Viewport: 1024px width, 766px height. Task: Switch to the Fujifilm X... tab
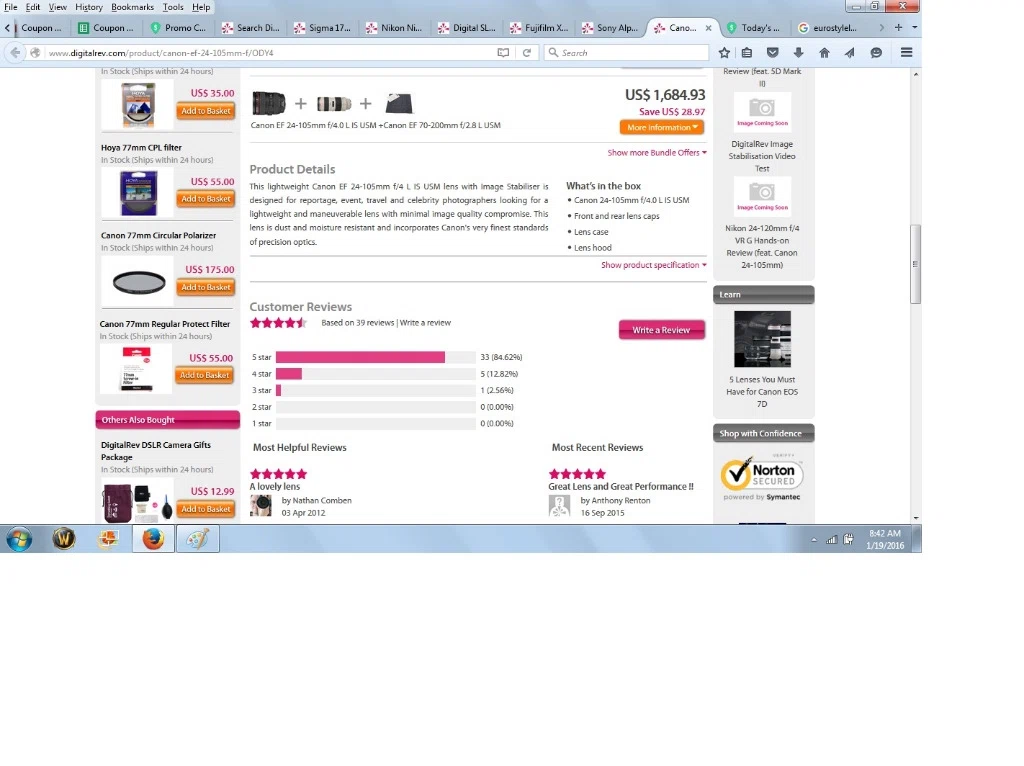[x=538, y=28]
